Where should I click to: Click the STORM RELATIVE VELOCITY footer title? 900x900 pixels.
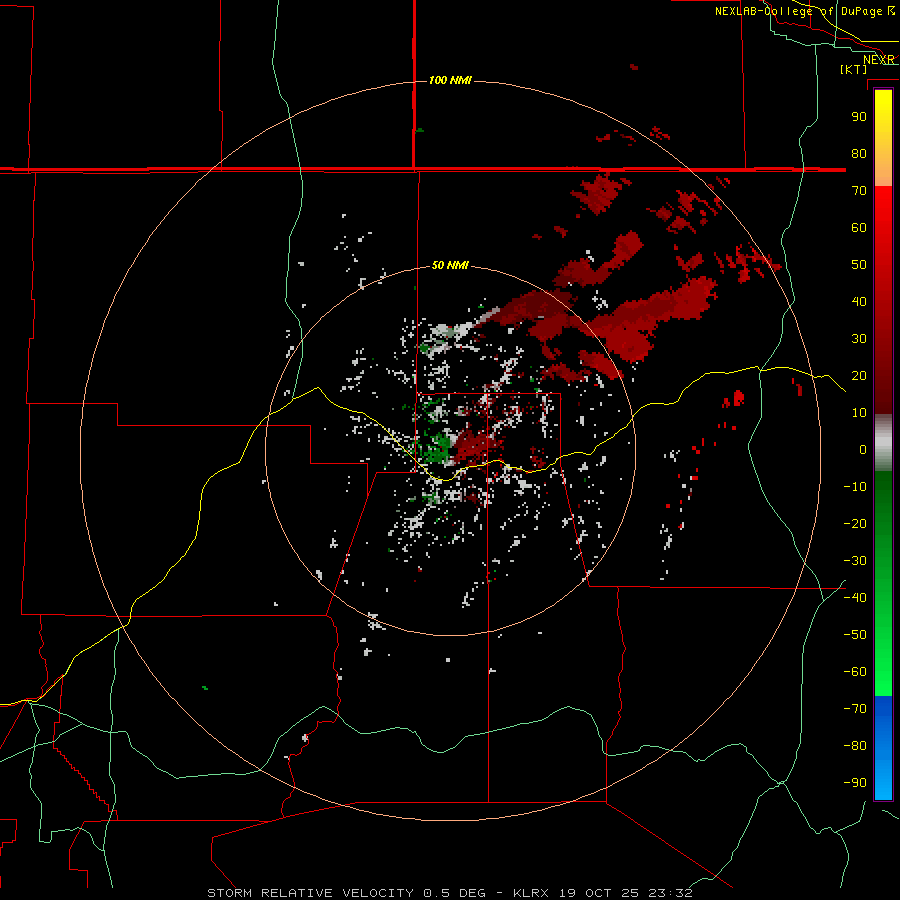click(x=310, y=893)
